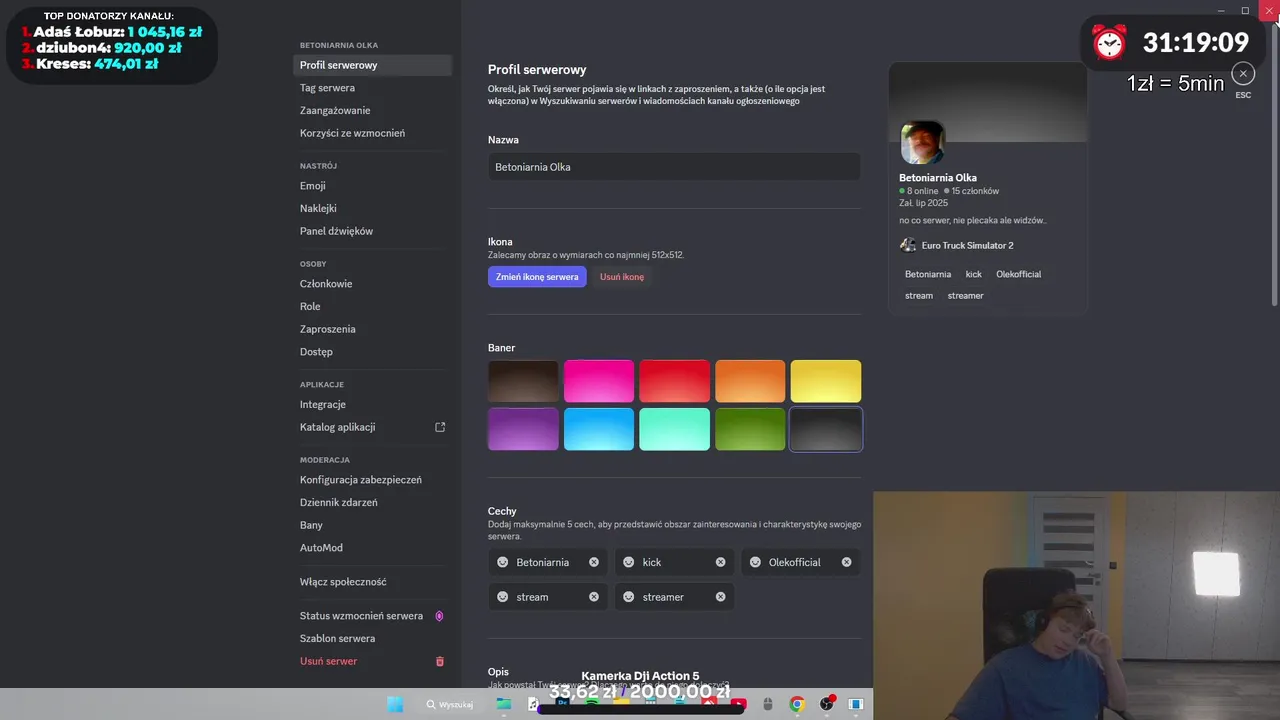Open OBS Studio from the taskbar
Viewport: 1280px width, 720px height.
827,704
